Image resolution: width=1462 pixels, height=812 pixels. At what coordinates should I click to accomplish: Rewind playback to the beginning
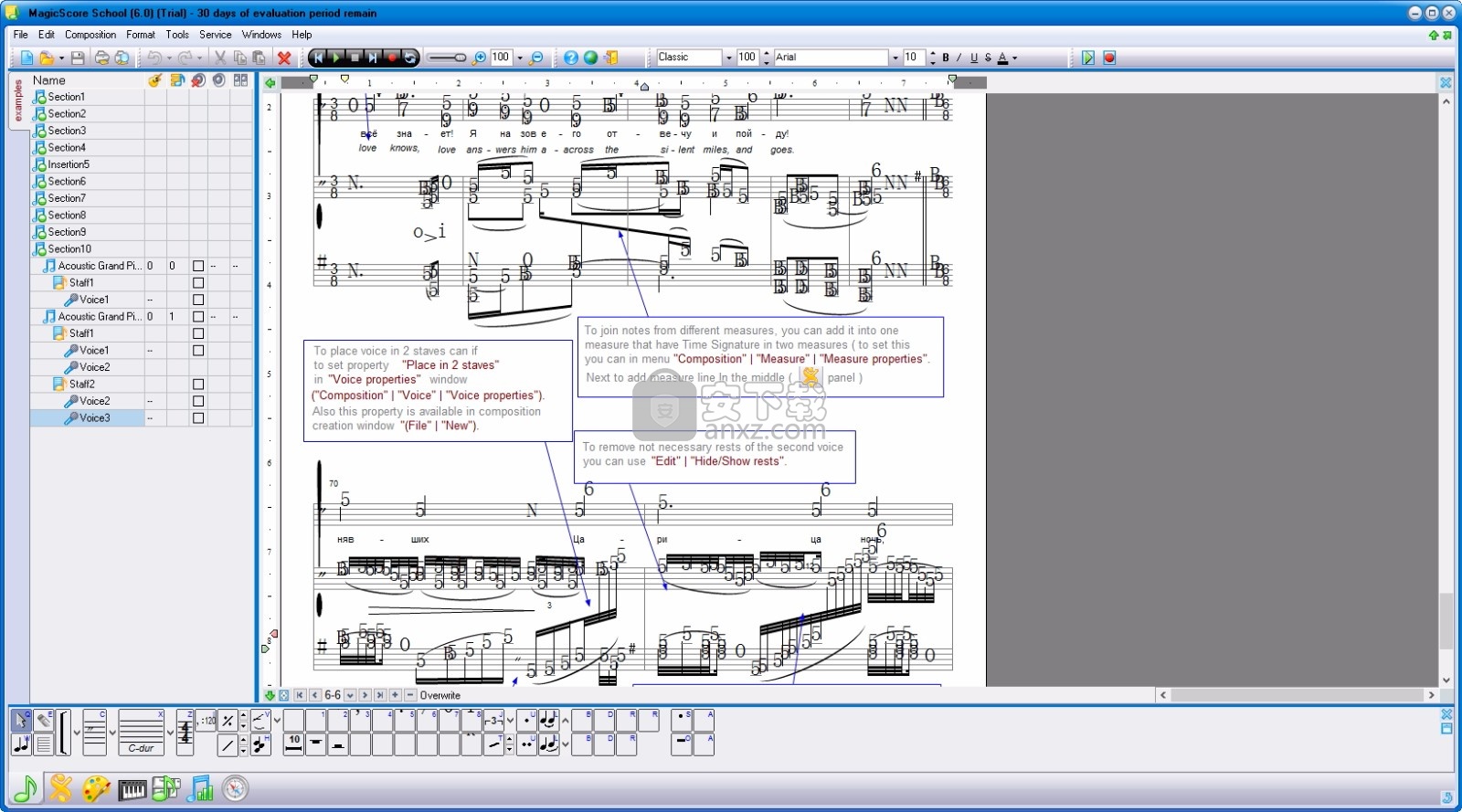(x=317, y=58)
